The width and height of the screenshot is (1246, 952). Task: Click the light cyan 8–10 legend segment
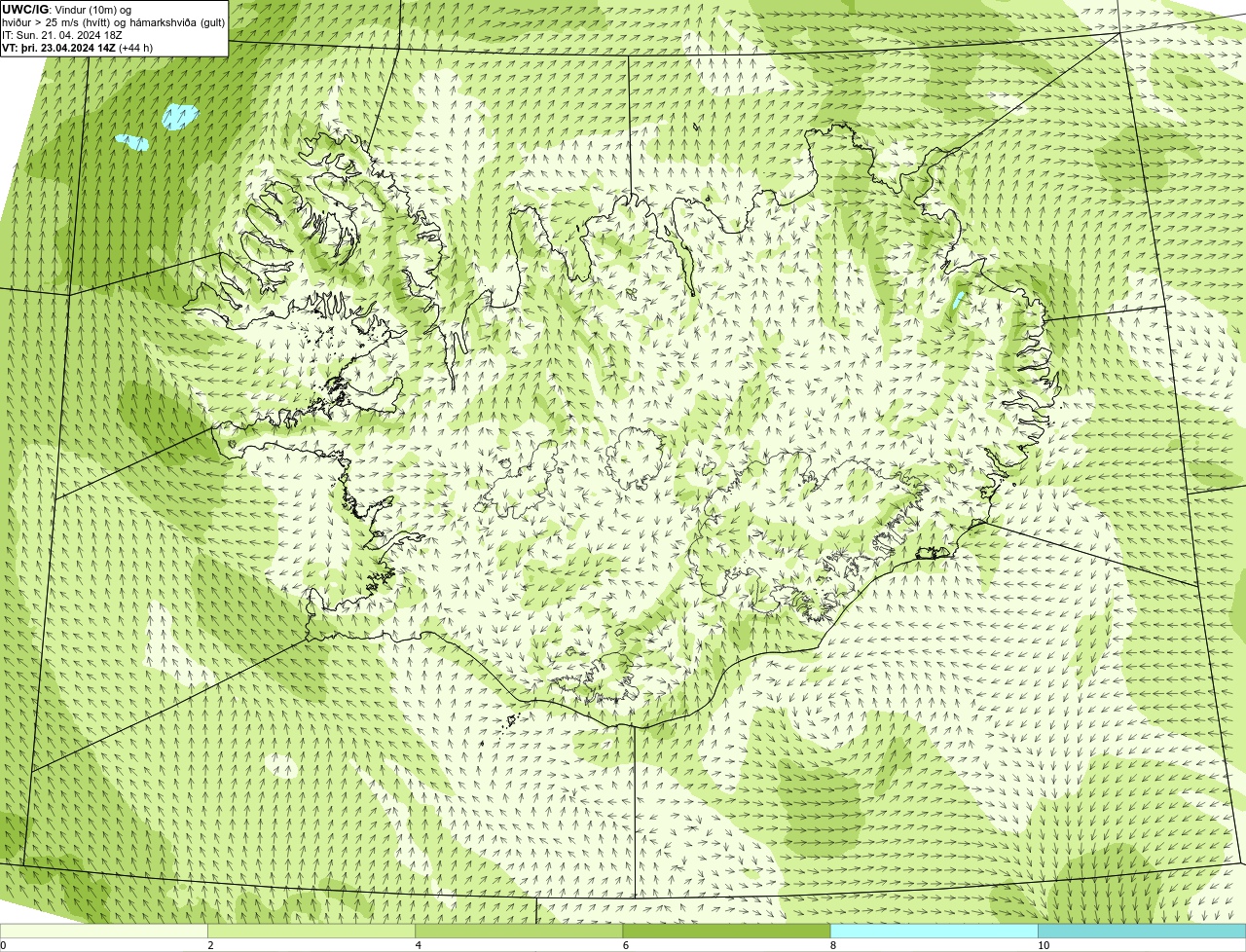coord(934,931)
